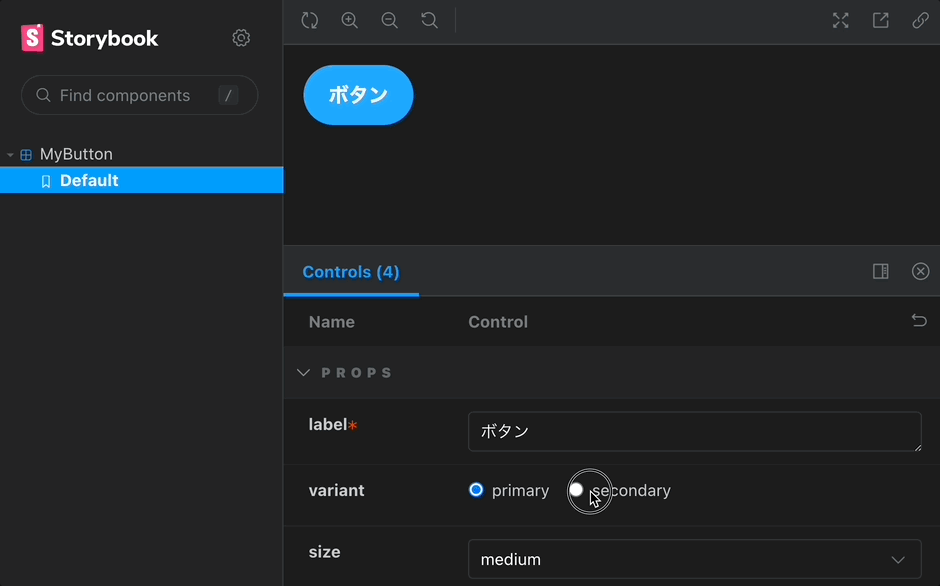Select the primary variant radio button

tap(476, 490)
